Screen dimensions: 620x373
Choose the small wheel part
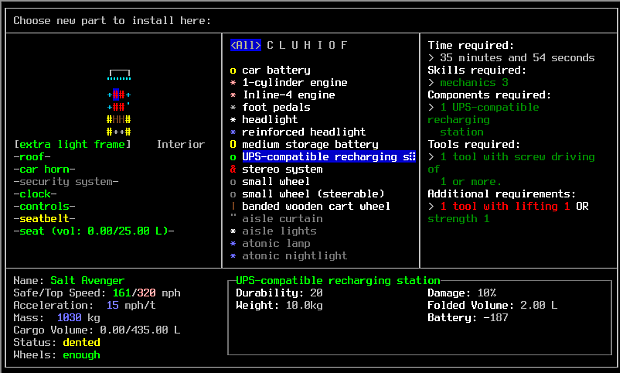276,182
